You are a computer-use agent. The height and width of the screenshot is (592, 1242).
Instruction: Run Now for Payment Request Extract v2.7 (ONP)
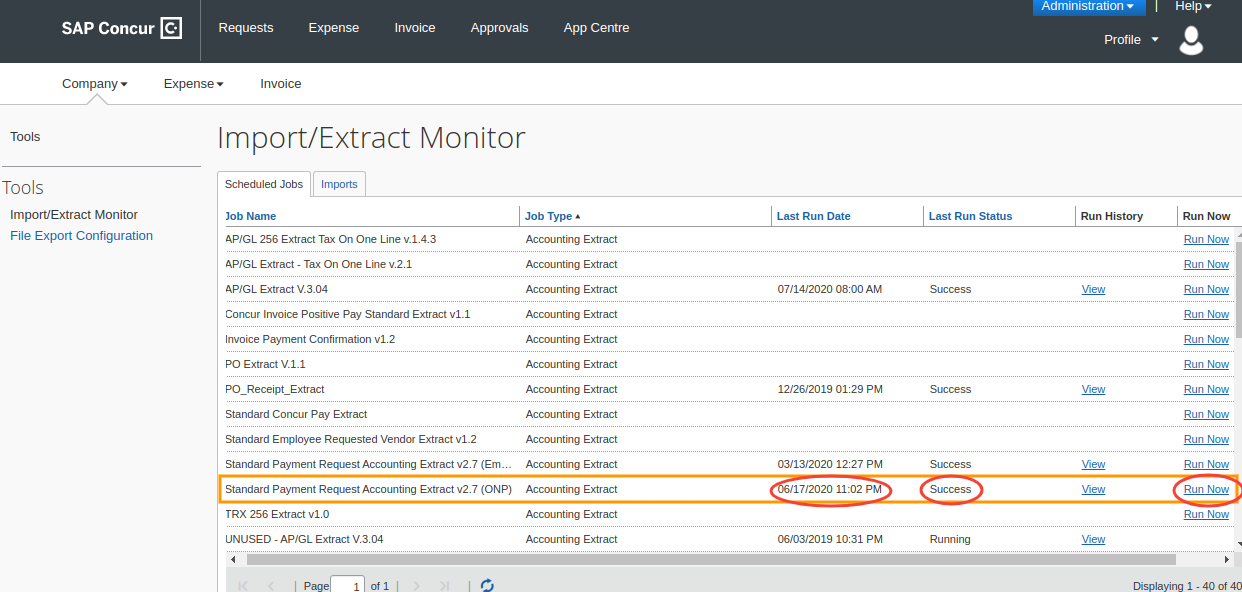pyautogui.click(x=1206, y=489)
